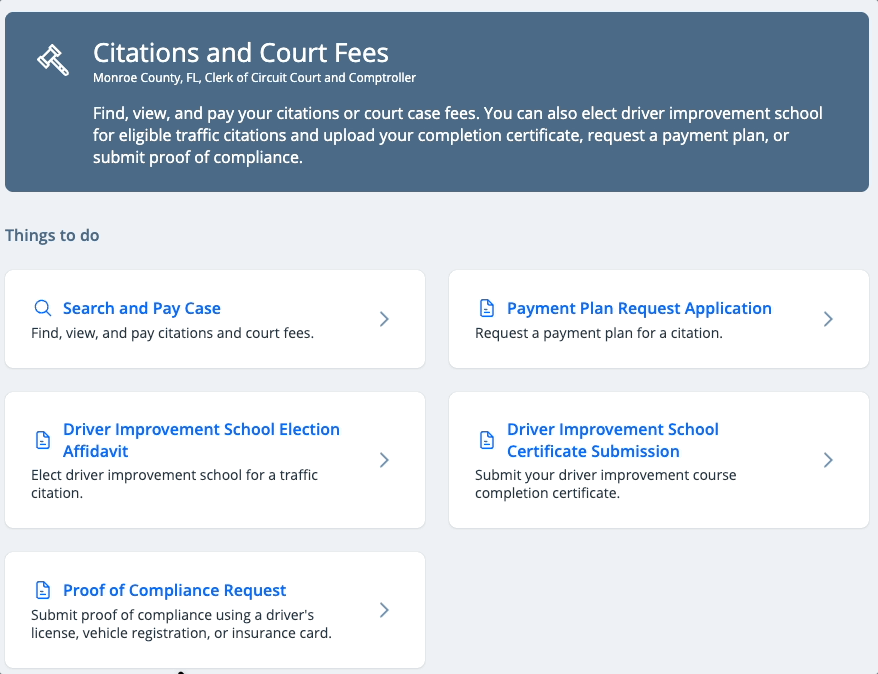This screenshot has width=878, height=674.
Task: Open the chevron on the Election Affidavit card
Action: (x=384, y=460)
